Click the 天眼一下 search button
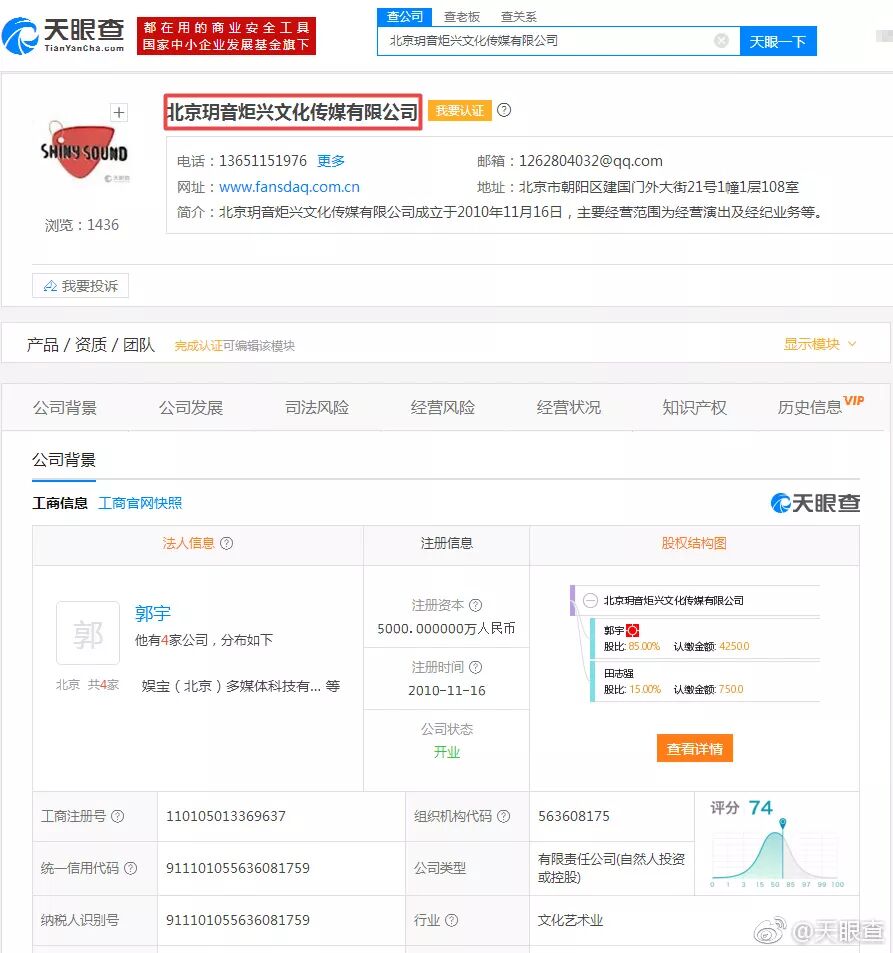Viewport: 893px width, 953px height. pos(777,41)
